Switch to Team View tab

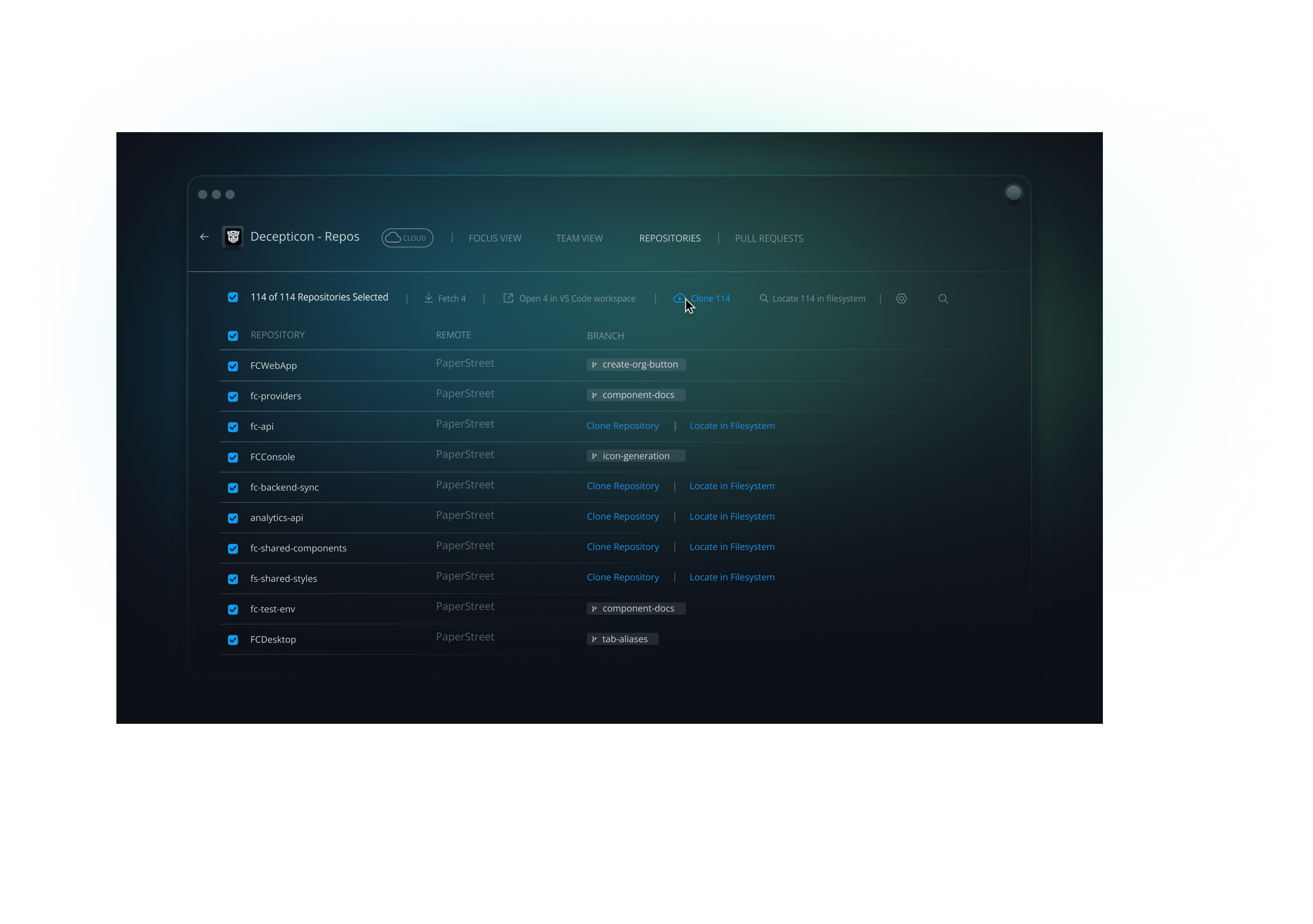coord(579,239)
